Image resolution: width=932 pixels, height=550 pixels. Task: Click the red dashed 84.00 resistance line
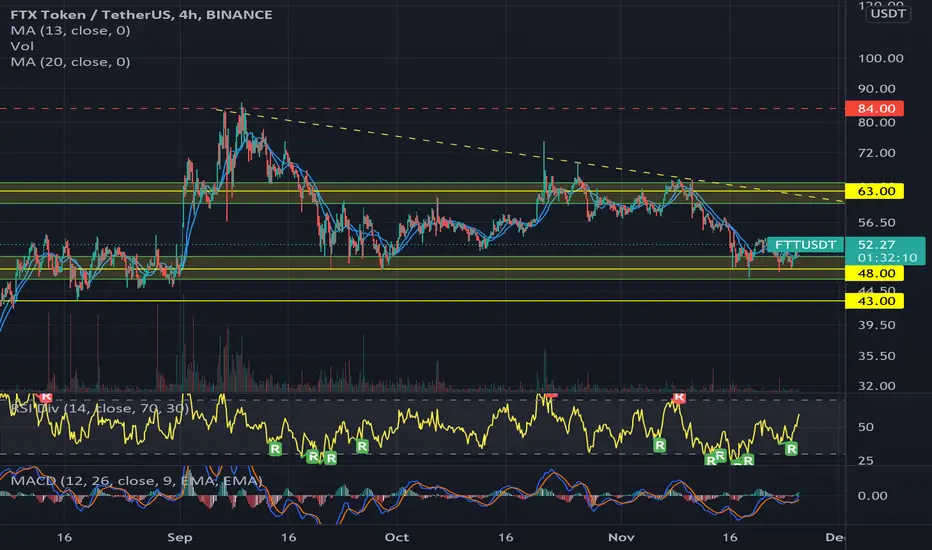(422, 109)
